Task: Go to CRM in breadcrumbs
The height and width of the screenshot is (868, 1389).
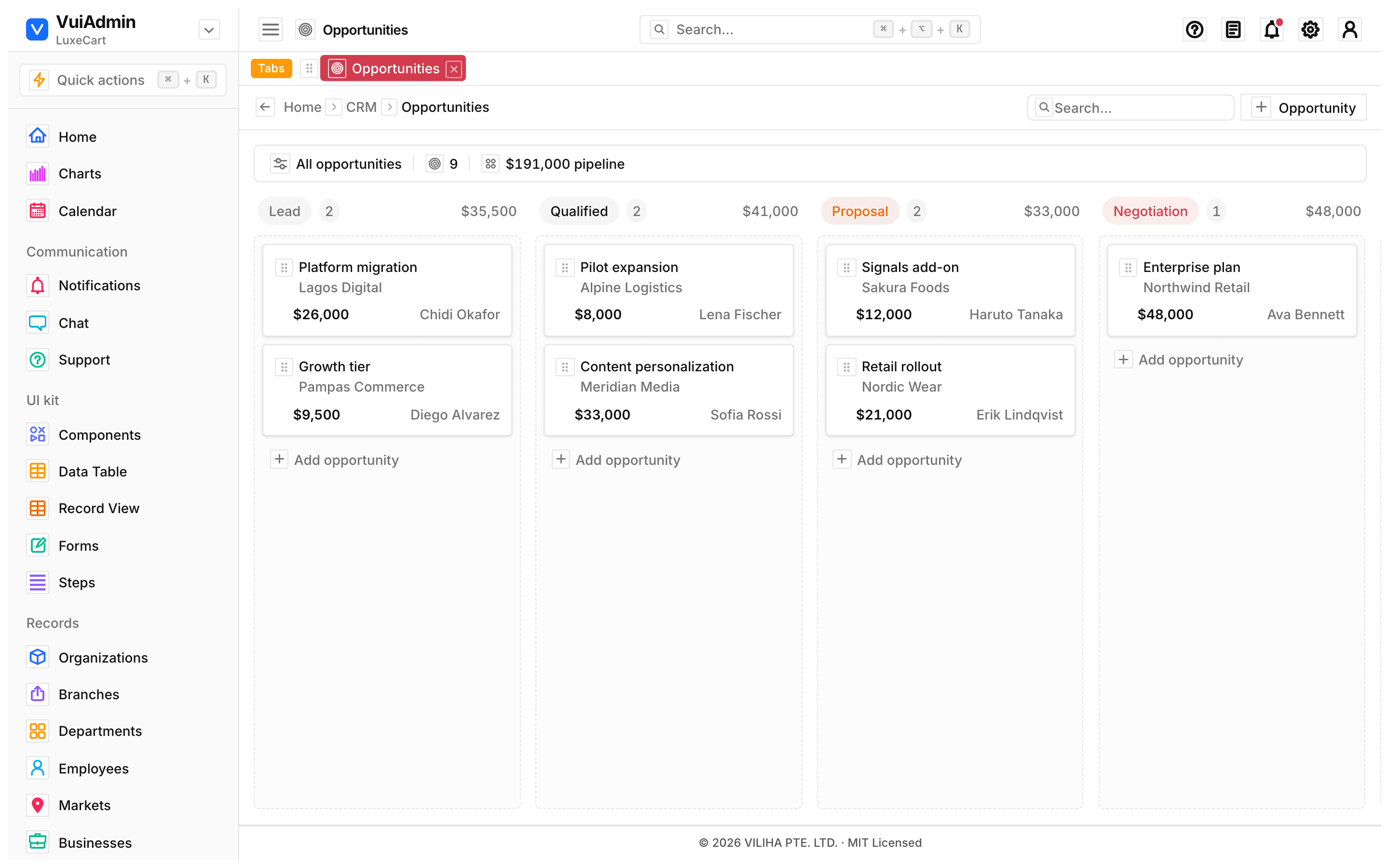Action: click(x=361, y=107)
